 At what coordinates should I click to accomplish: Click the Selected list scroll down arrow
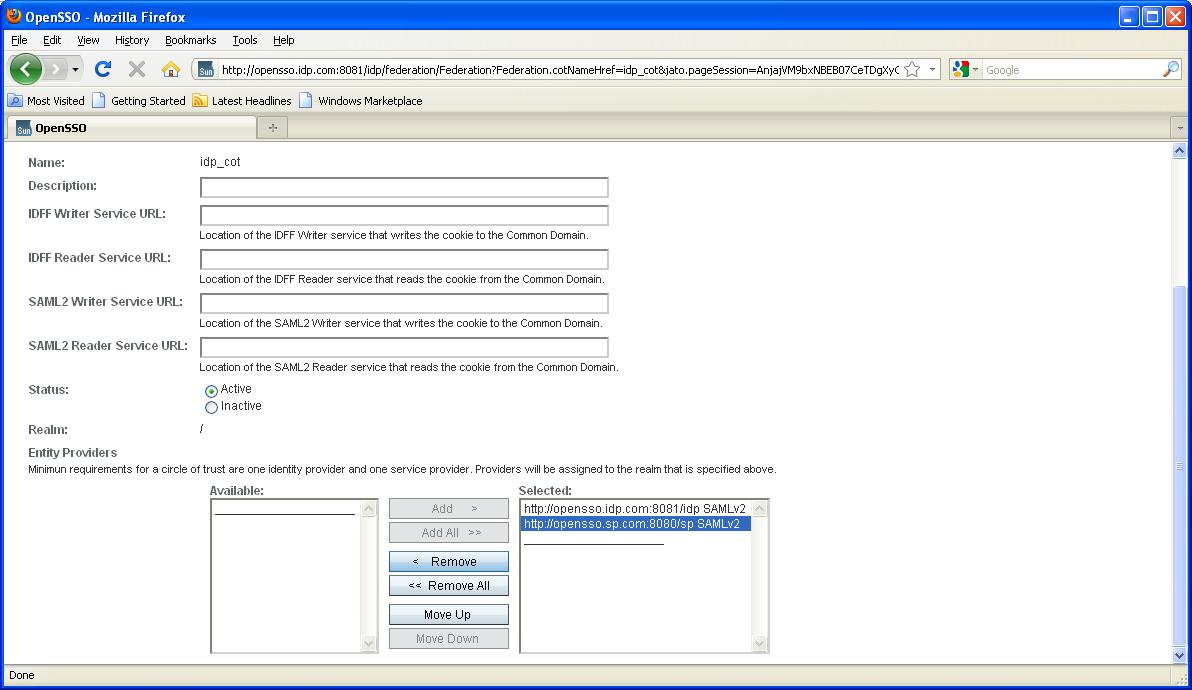759,644
